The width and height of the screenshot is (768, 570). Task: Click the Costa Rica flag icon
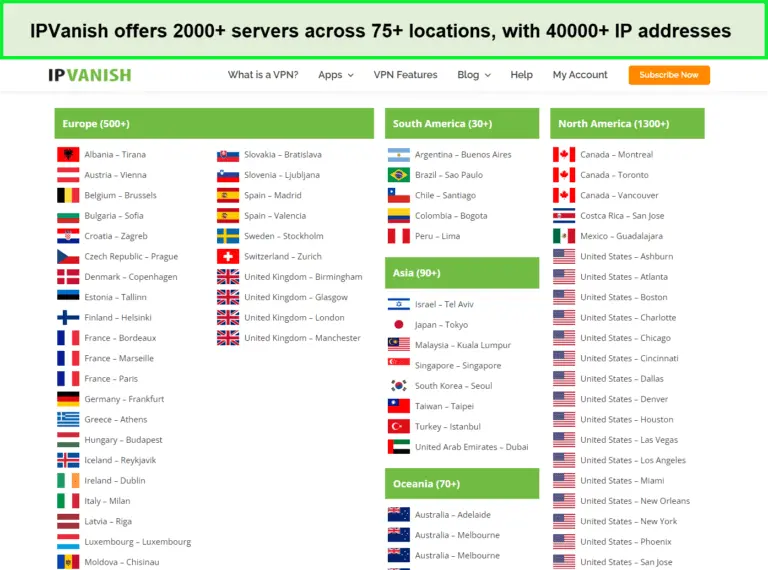coord(564,215)
